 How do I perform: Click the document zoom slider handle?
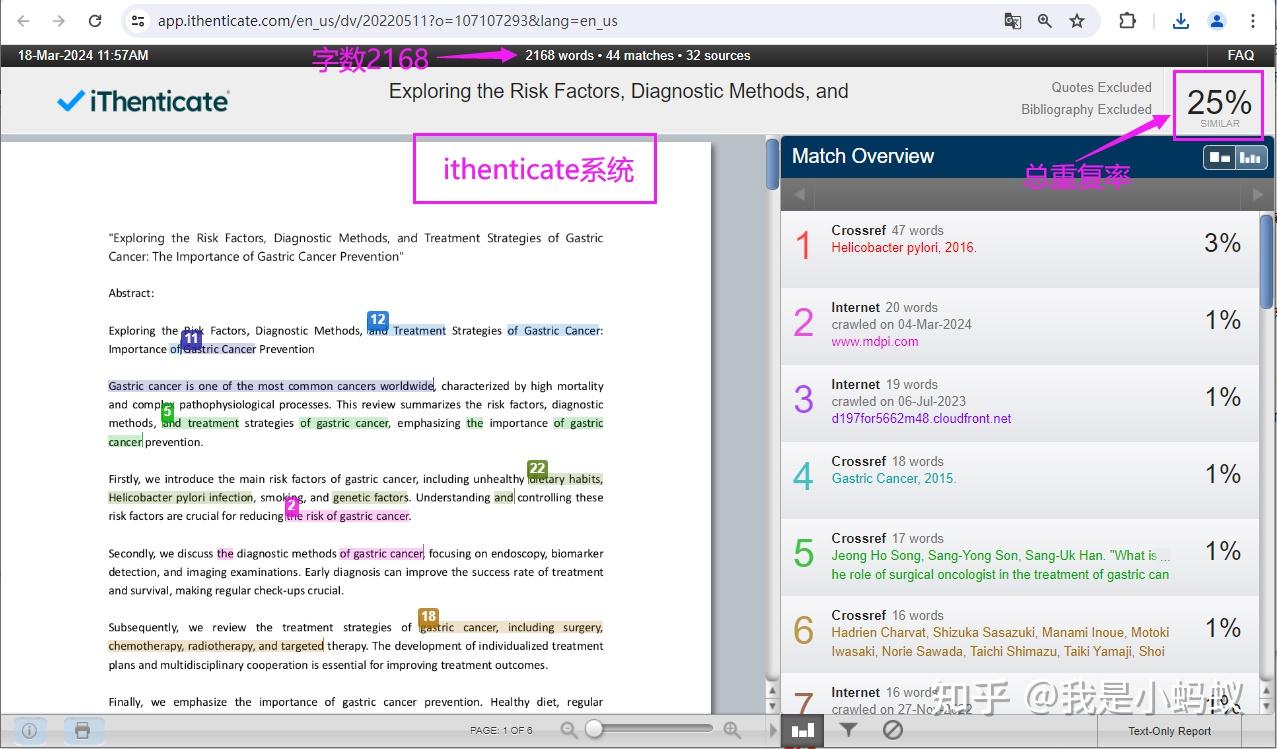point(594,729)
